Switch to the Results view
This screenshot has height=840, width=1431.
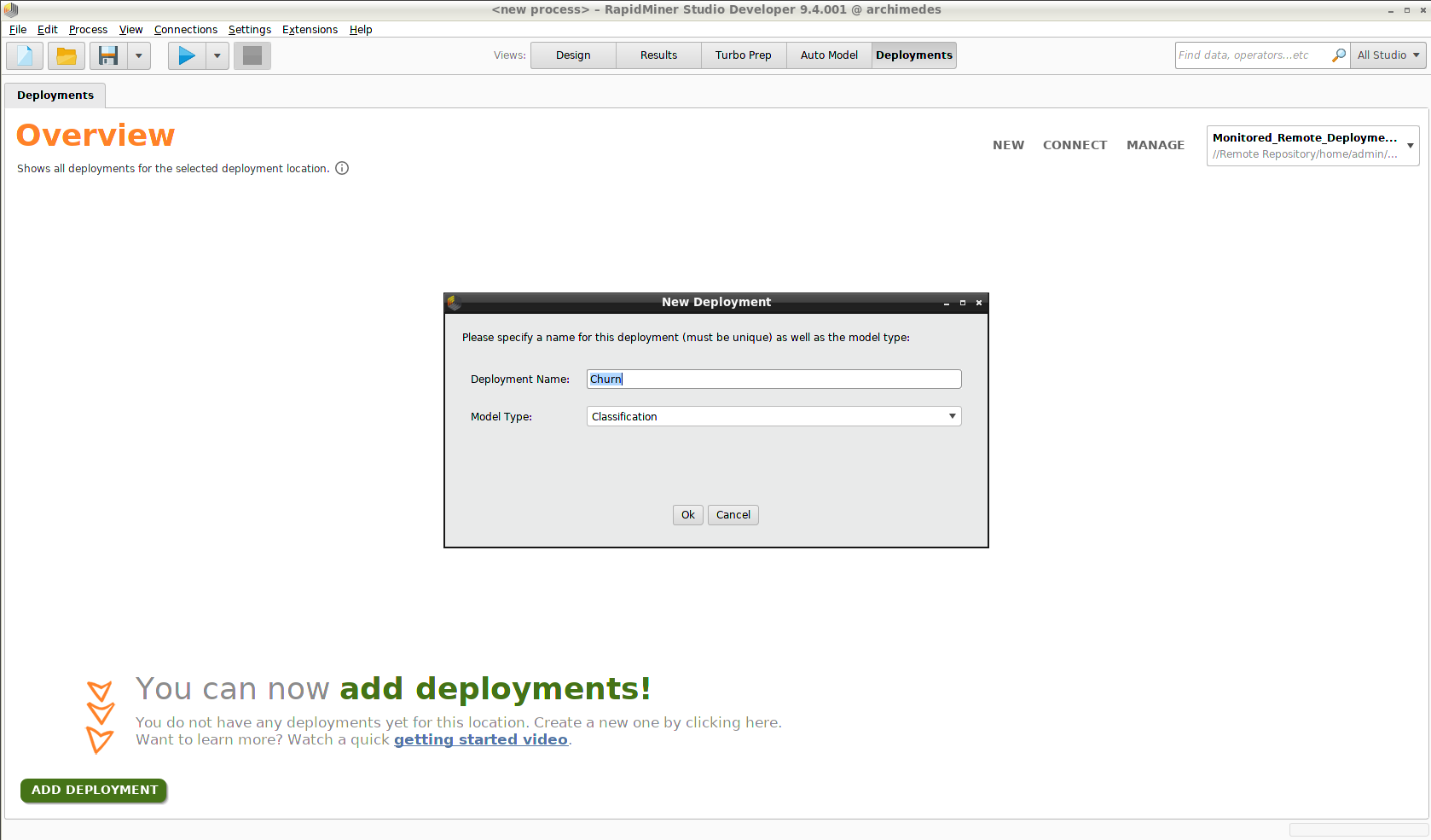tap(658, 55)
